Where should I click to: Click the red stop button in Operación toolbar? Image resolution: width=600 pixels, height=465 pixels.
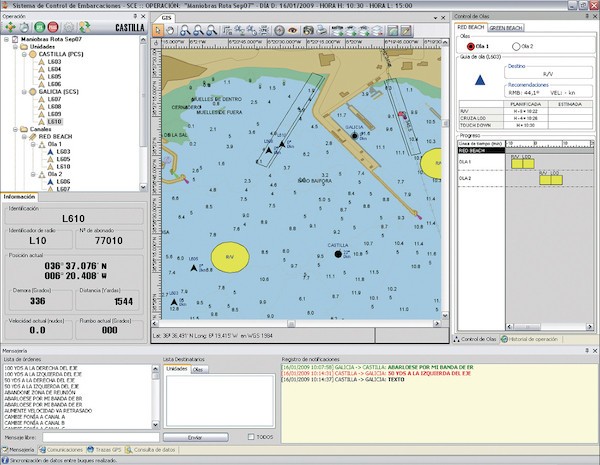(53, 27)
